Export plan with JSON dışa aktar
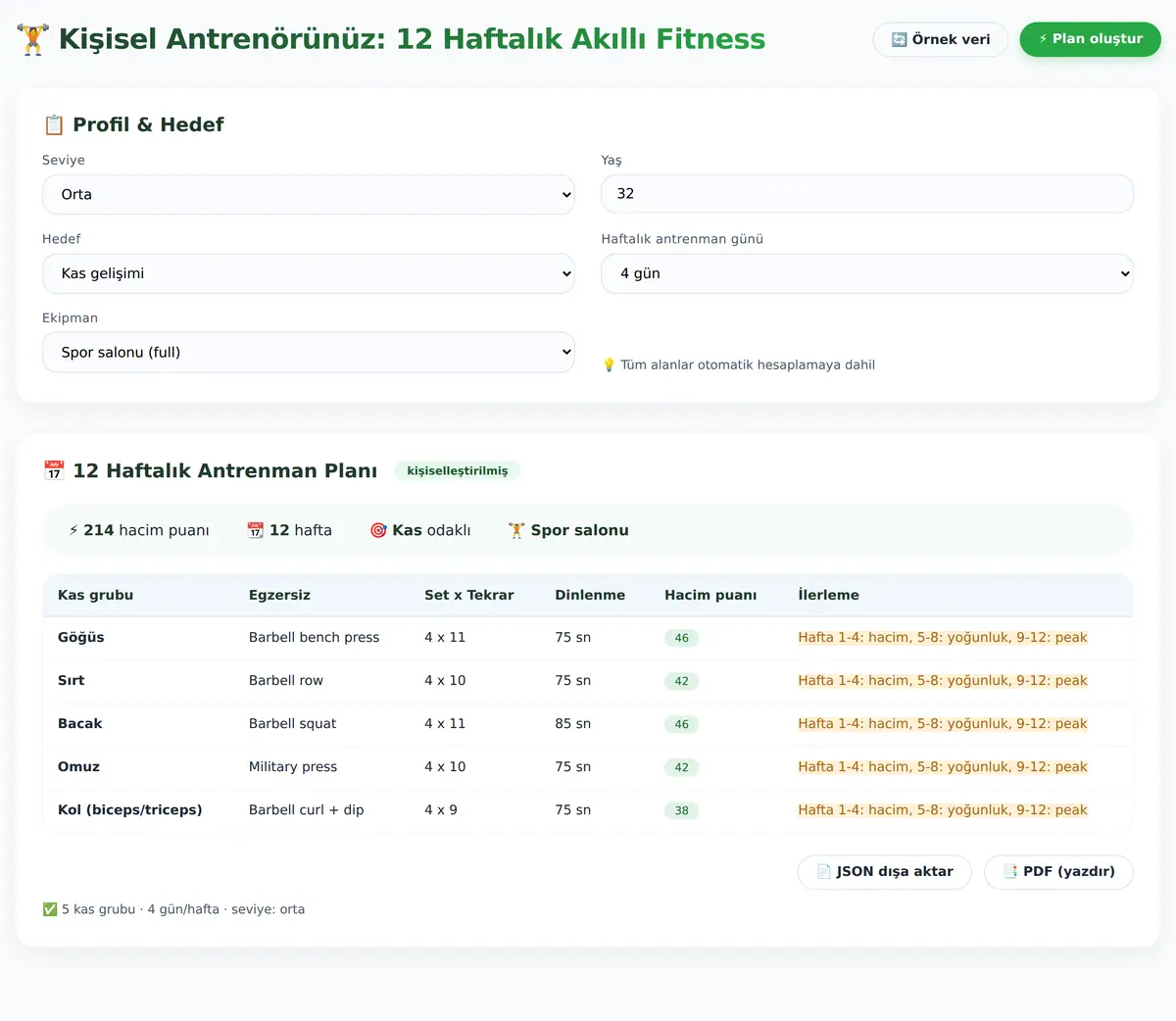The width and height of the screenshot is (1176, 1021). [885, 871]
